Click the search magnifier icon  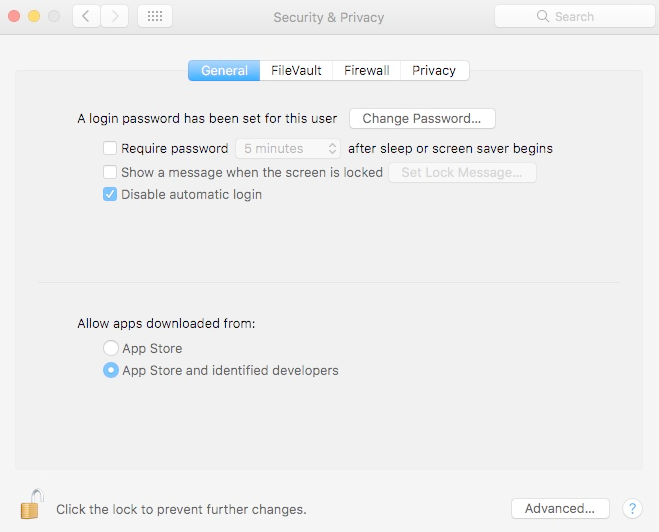click(x=543, y=16)
